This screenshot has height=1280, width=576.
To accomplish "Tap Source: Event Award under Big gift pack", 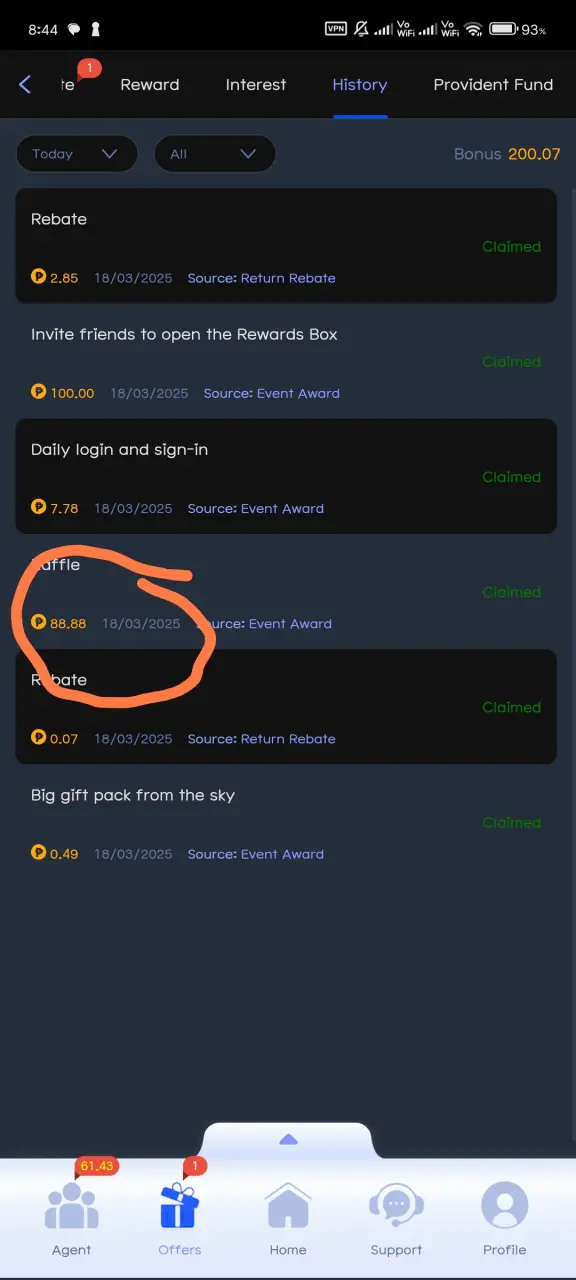I will (x=256, y=854).
